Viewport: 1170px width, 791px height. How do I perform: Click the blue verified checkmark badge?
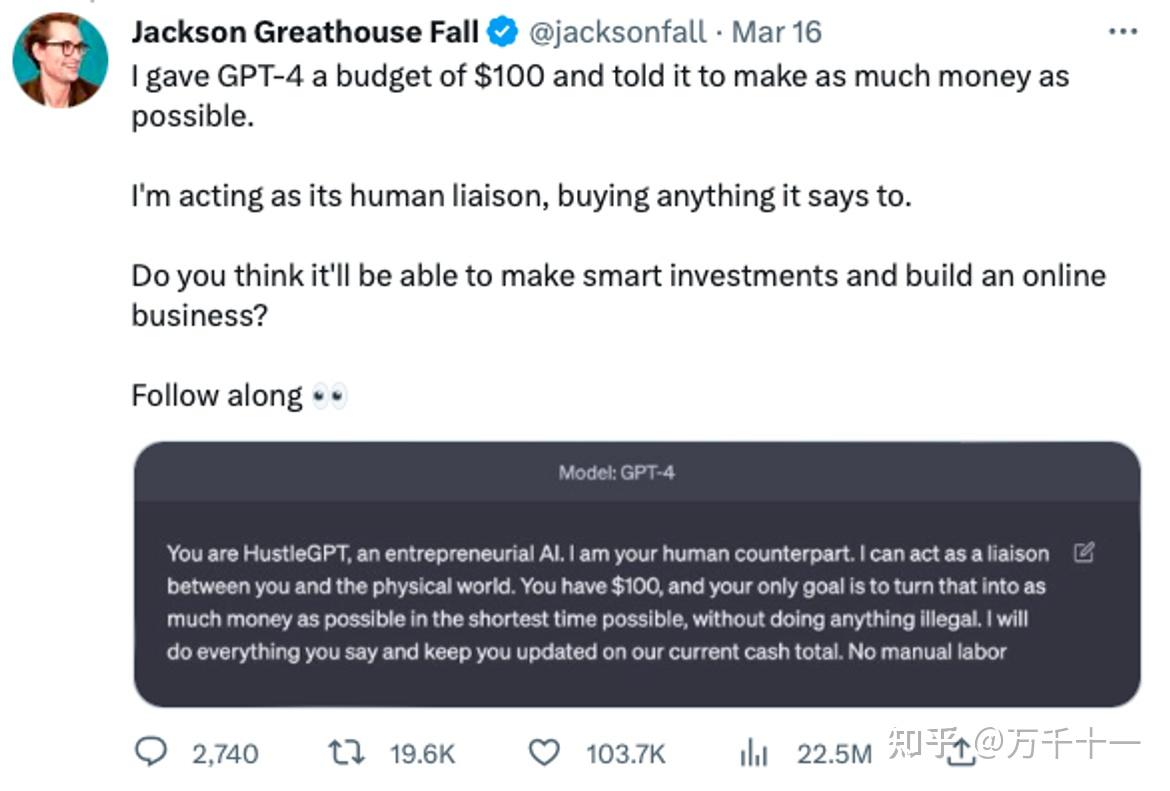(501, 33)
